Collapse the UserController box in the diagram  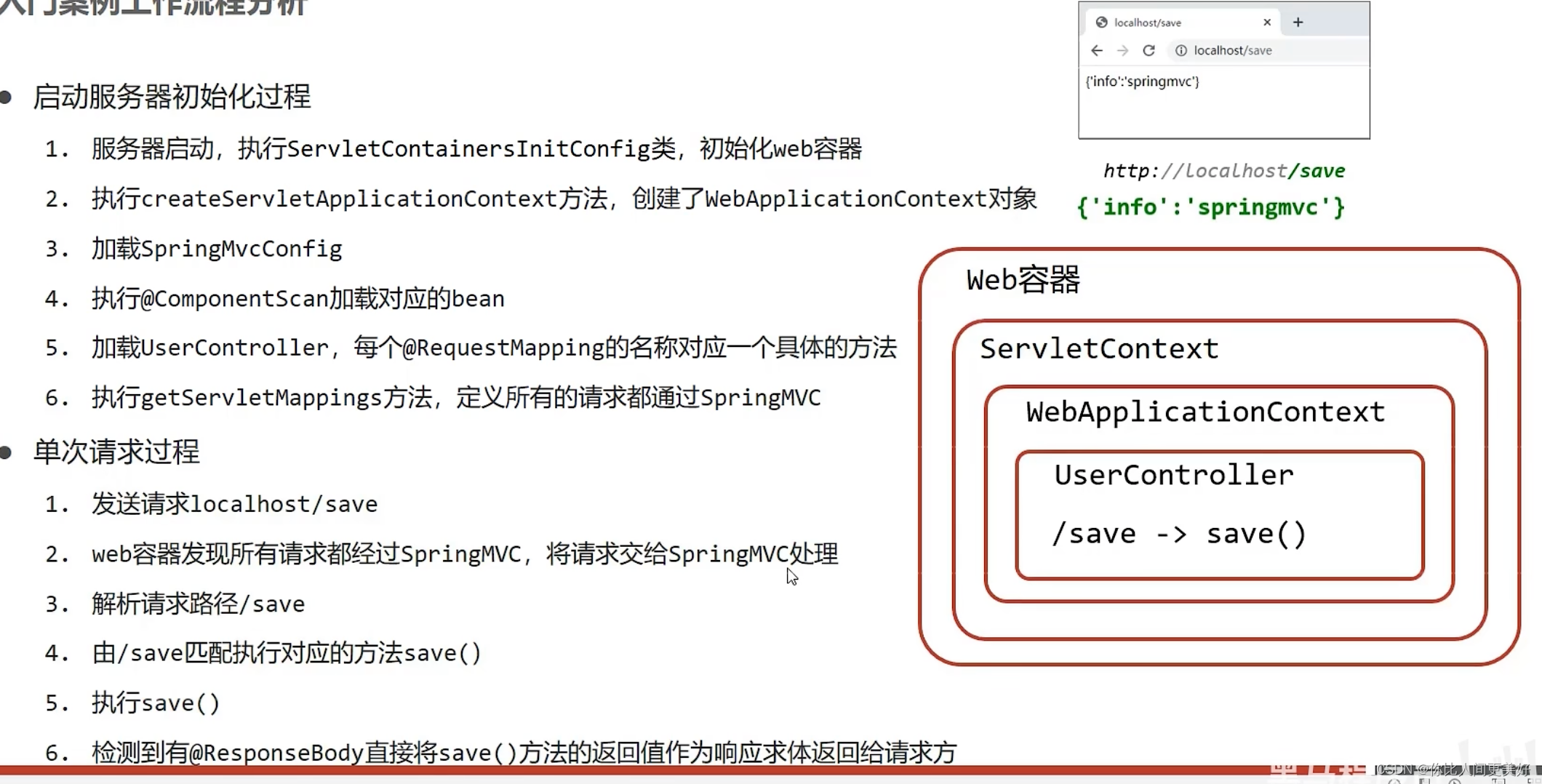tap(1175, 475)
